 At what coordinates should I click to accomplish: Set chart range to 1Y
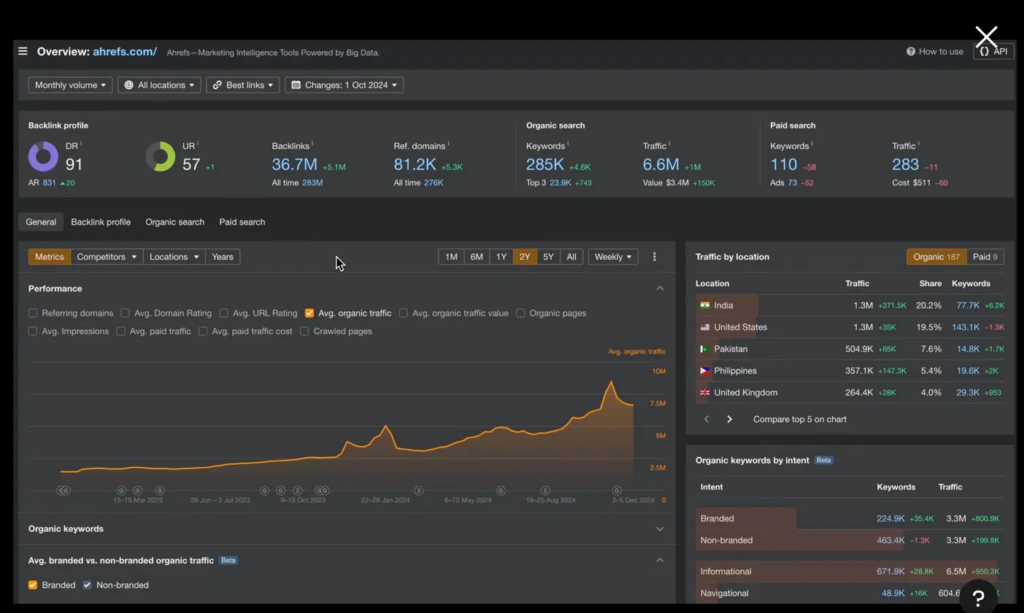point(501,257)
